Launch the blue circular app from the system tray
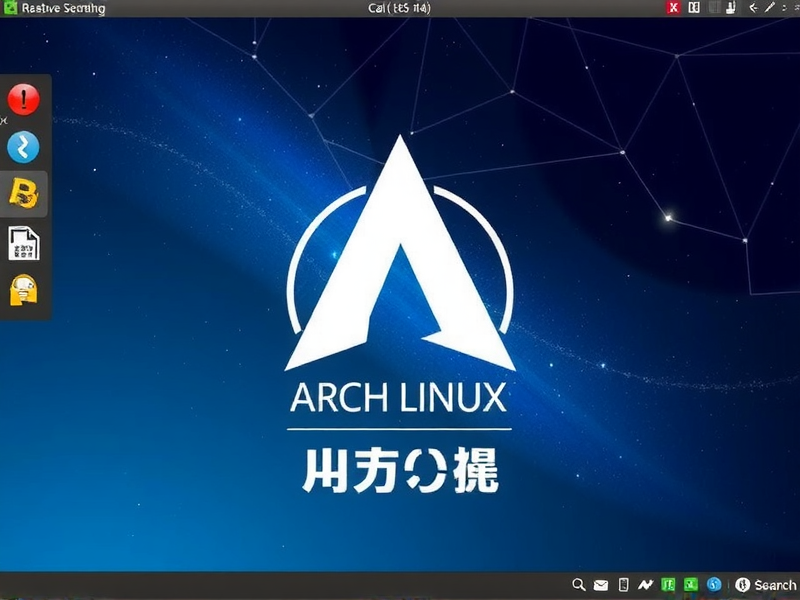This screenshot has height=600, width=800. point(712,584)
